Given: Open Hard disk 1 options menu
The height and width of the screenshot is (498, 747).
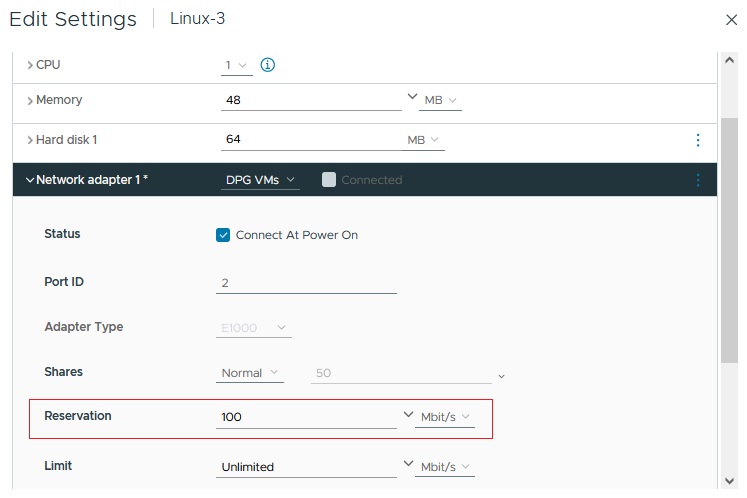Looking at the screenshot, I should coord(698,140).
